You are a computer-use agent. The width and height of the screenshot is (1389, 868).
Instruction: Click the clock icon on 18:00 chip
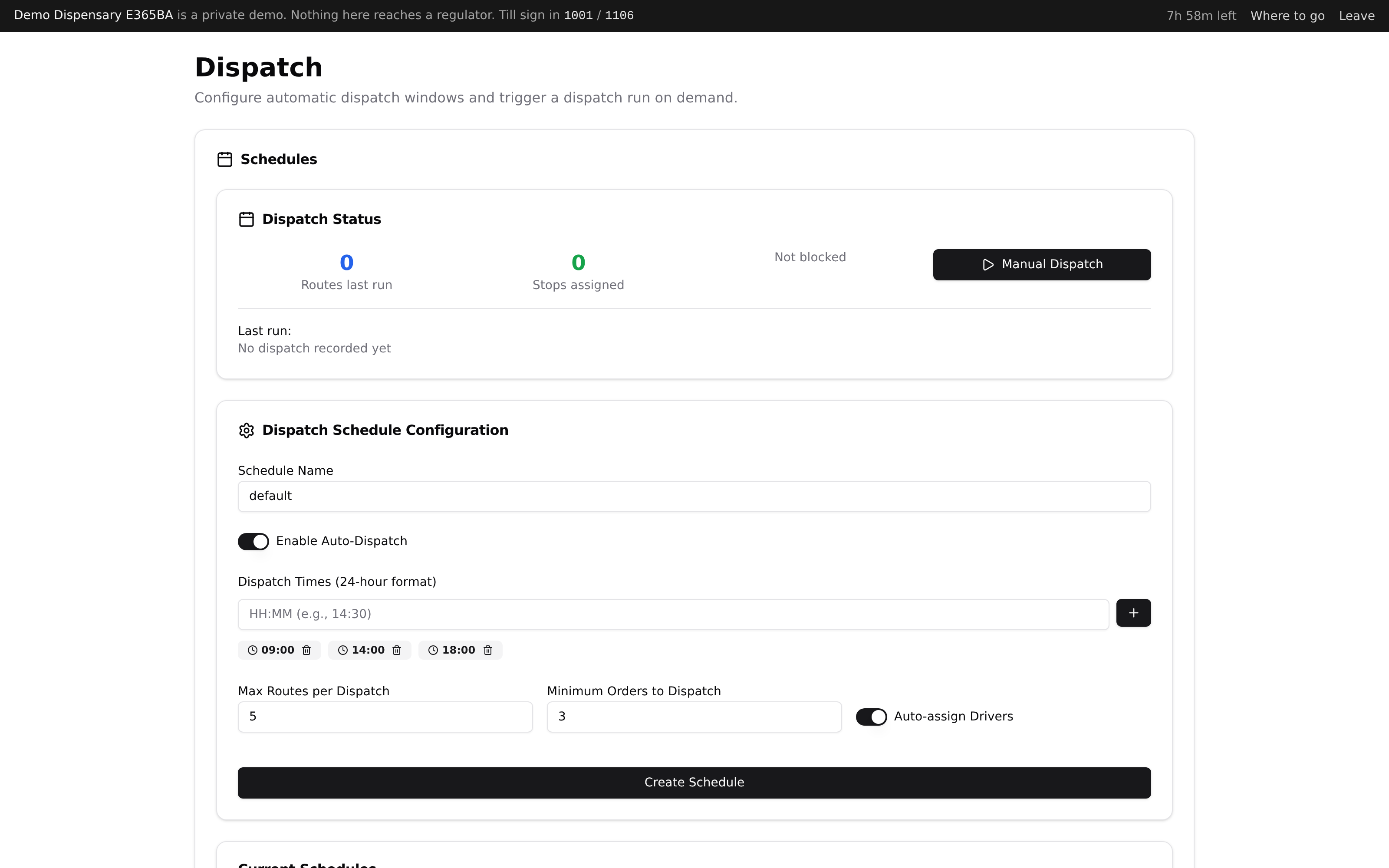(x=433, y=650)
